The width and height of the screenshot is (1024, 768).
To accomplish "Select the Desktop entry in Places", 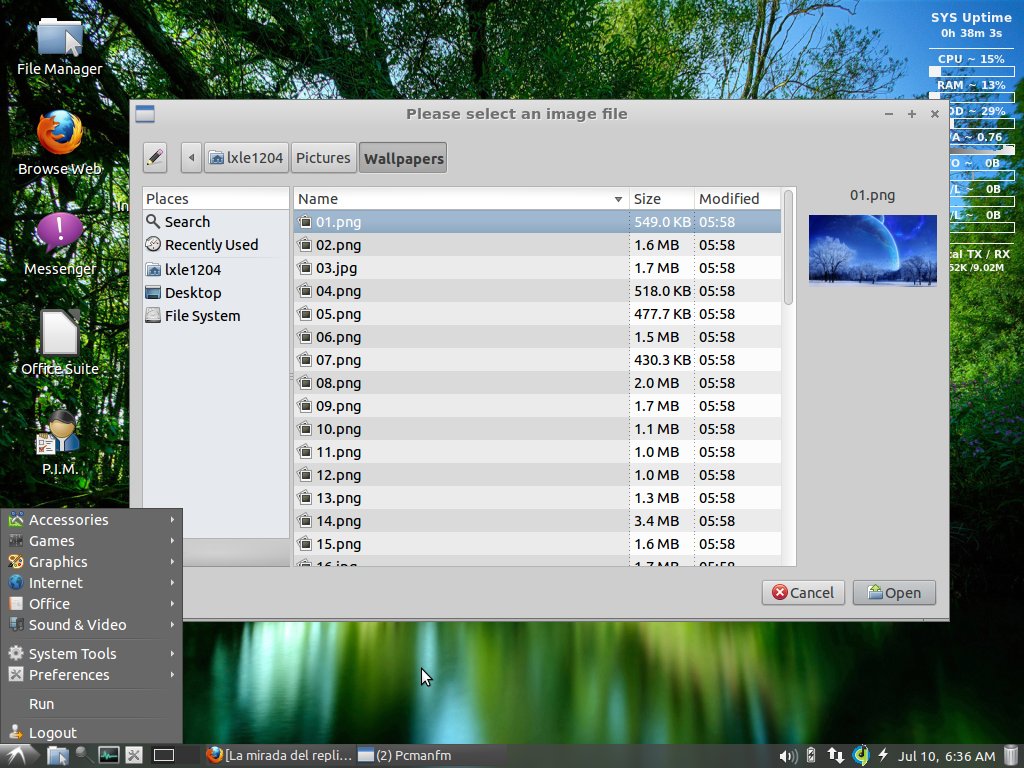I will pos(191,292).
